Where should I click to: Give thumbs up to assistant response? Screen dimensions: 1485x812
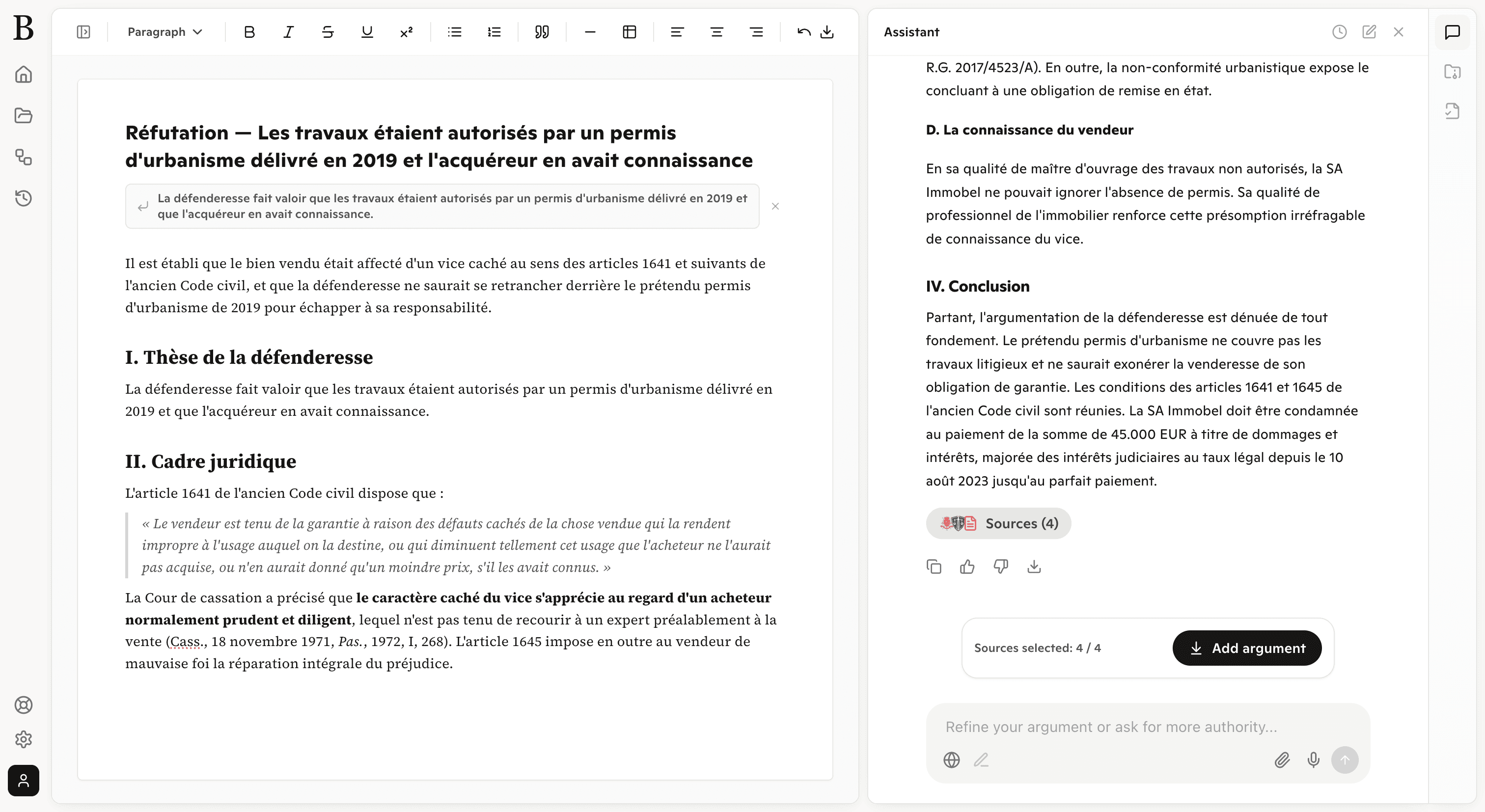click(x=967, y=567)
